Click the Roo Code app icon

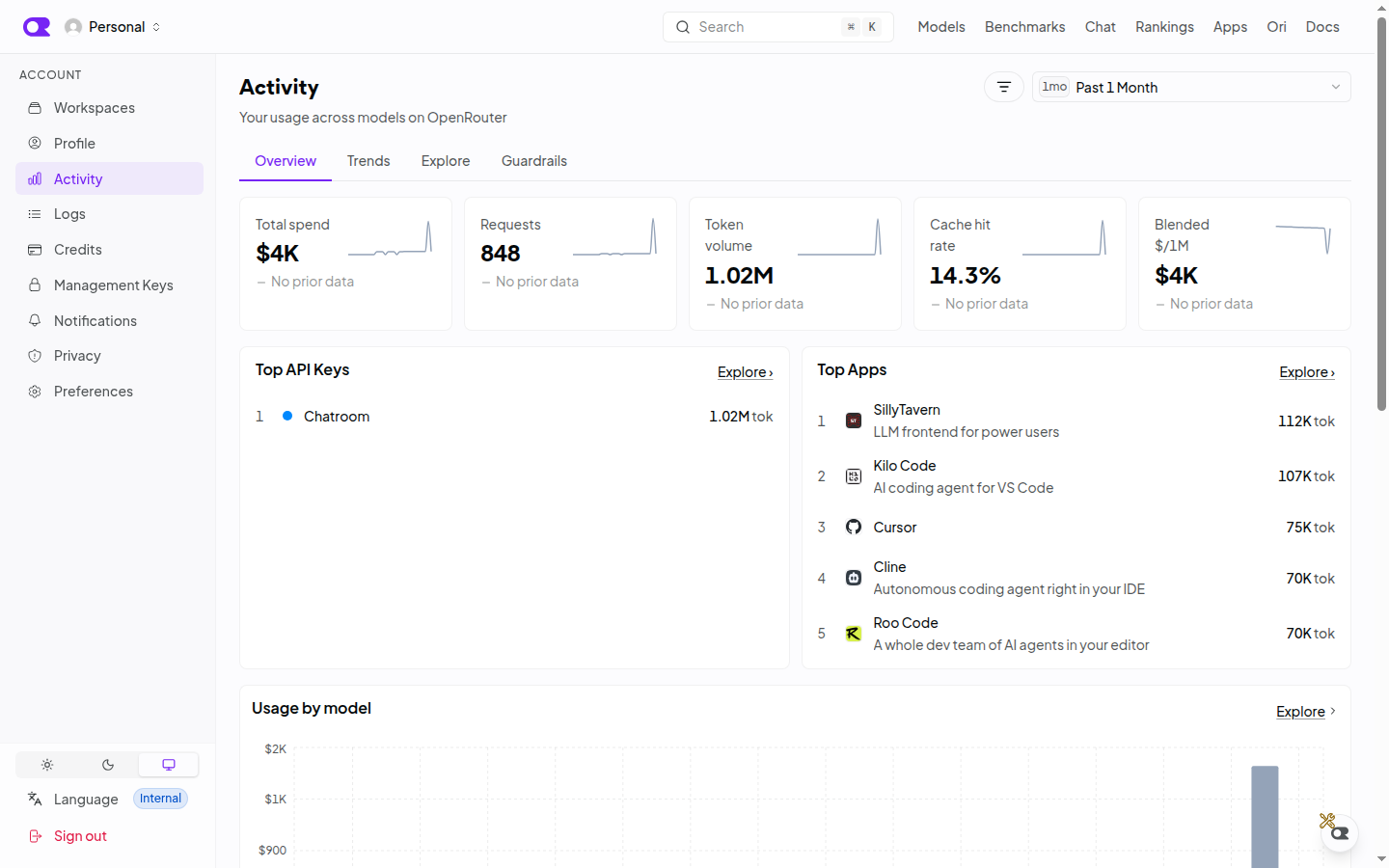tap(854, 634)
